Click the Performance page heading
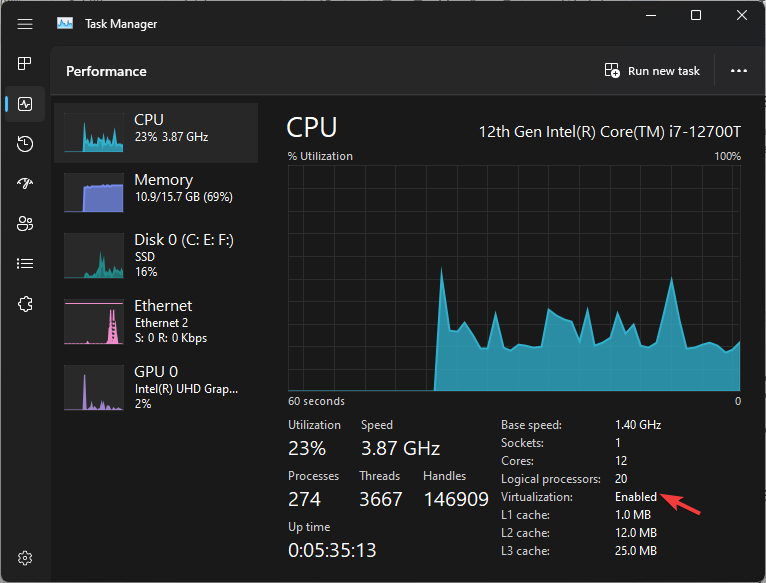Screen dimensions: 766x583 point(106,71)
